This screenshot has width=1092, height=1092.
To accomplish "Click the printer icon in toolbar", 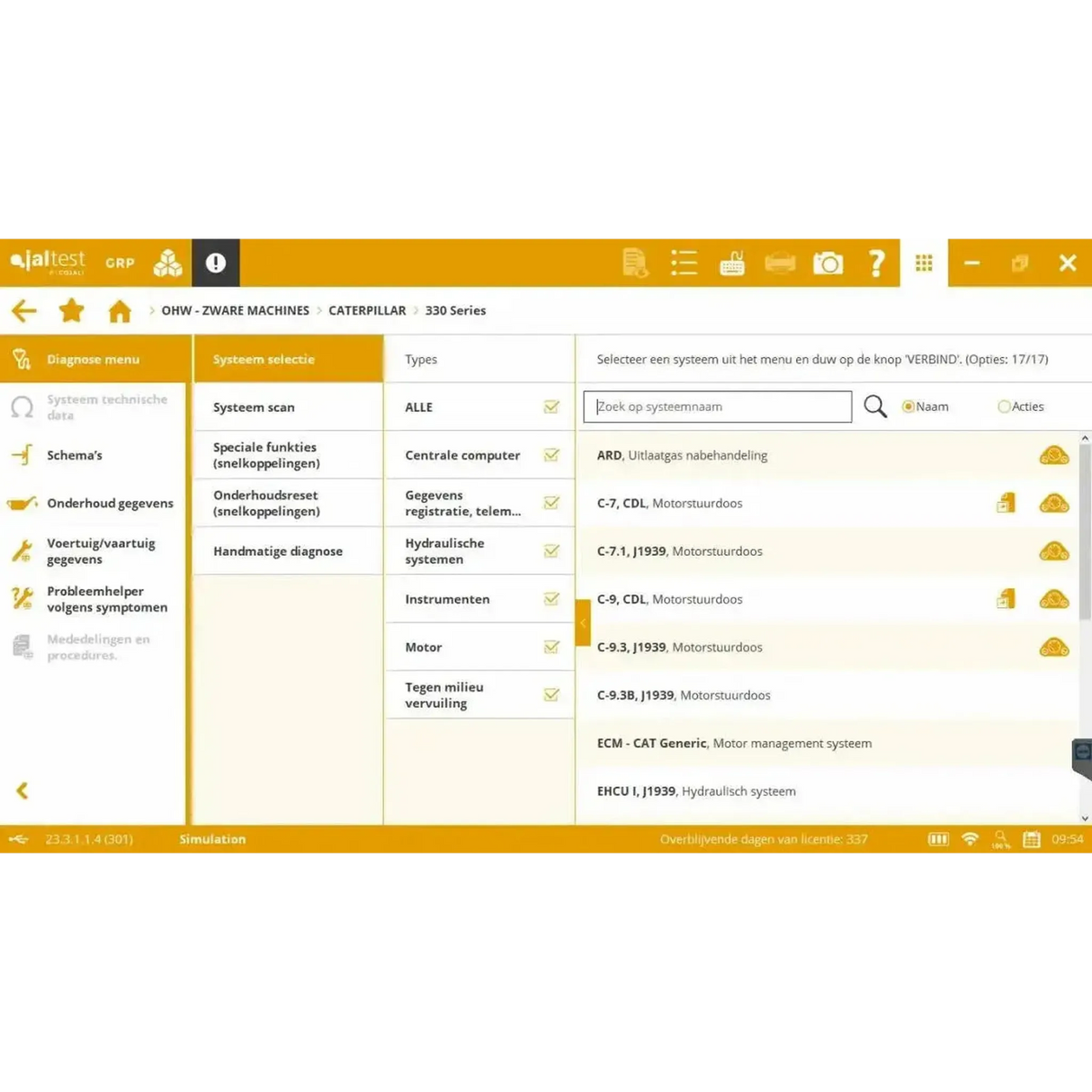I will [780, 263].
